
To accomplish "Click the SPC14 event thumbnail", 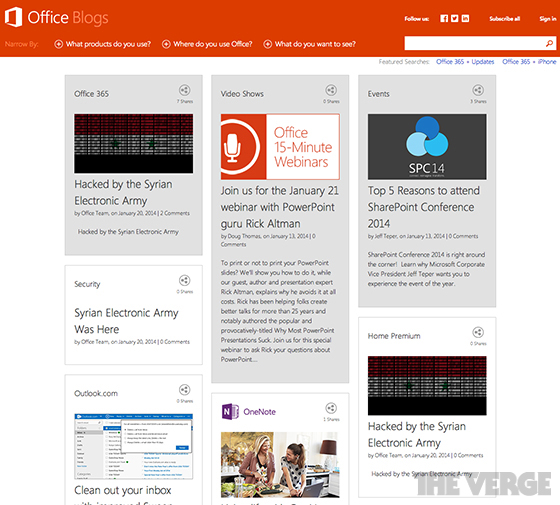I will coord(427,146).
